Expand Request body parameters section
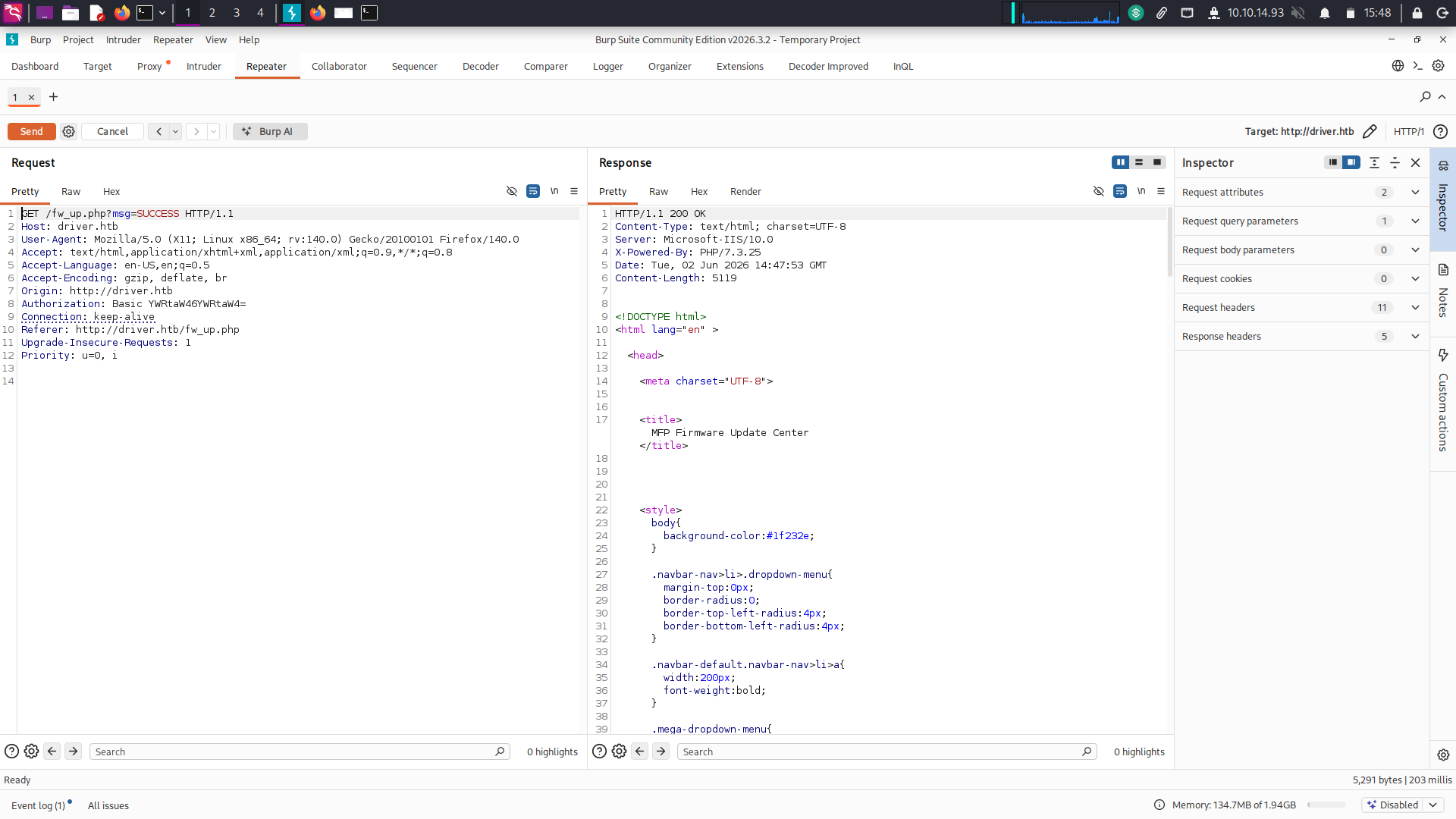The height and width of the screenshot is (819, 1456). click(1301, 249)
